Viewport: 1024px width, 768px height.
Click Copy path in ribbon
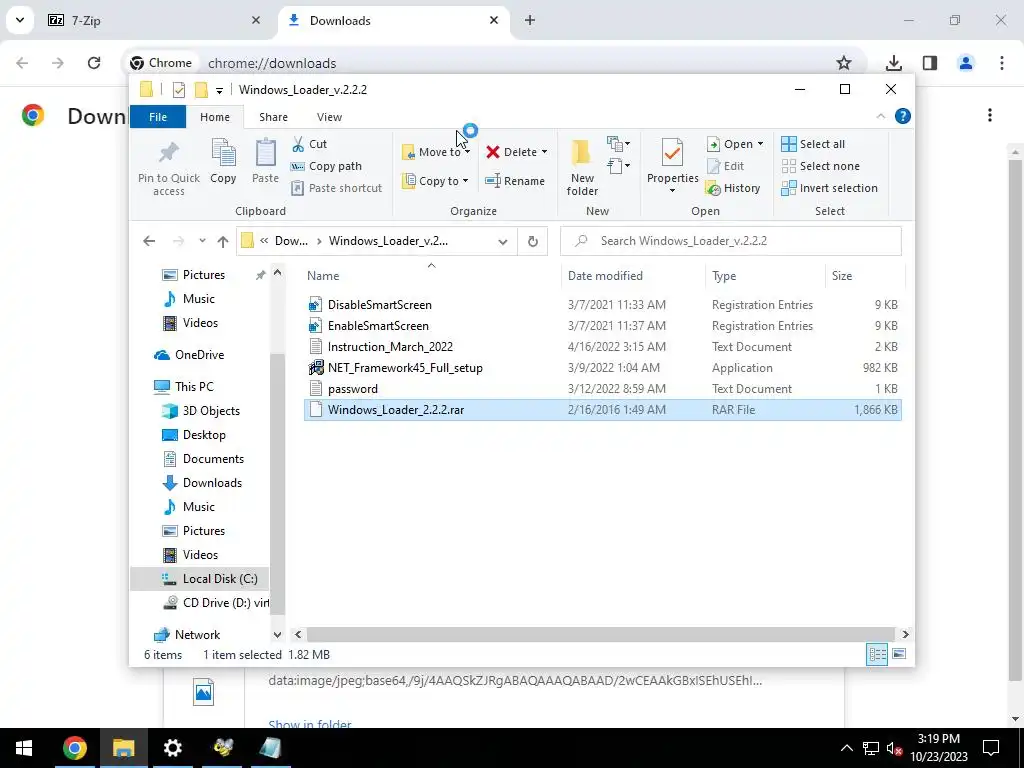(x=327, y=166)
